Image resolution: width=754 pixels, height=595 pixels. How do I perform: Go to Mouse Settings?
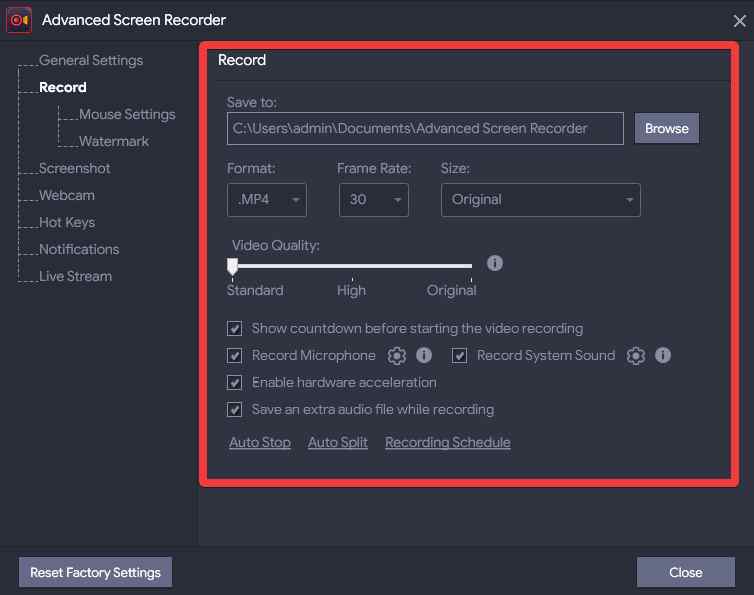[x=127, y=114]
